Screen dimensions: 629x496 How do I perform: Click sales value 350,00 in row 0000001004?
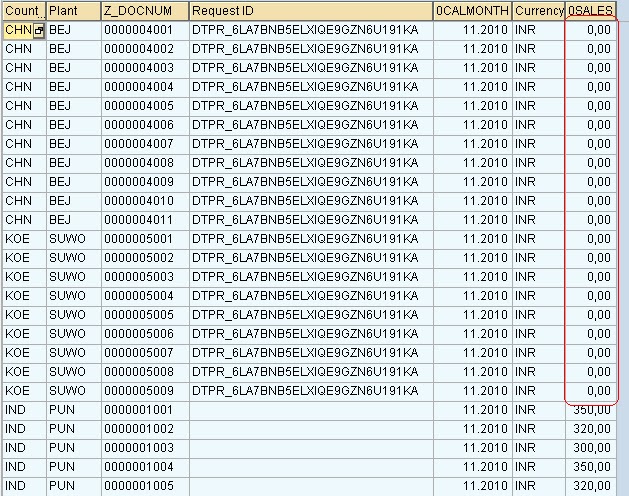pos(592,467)
